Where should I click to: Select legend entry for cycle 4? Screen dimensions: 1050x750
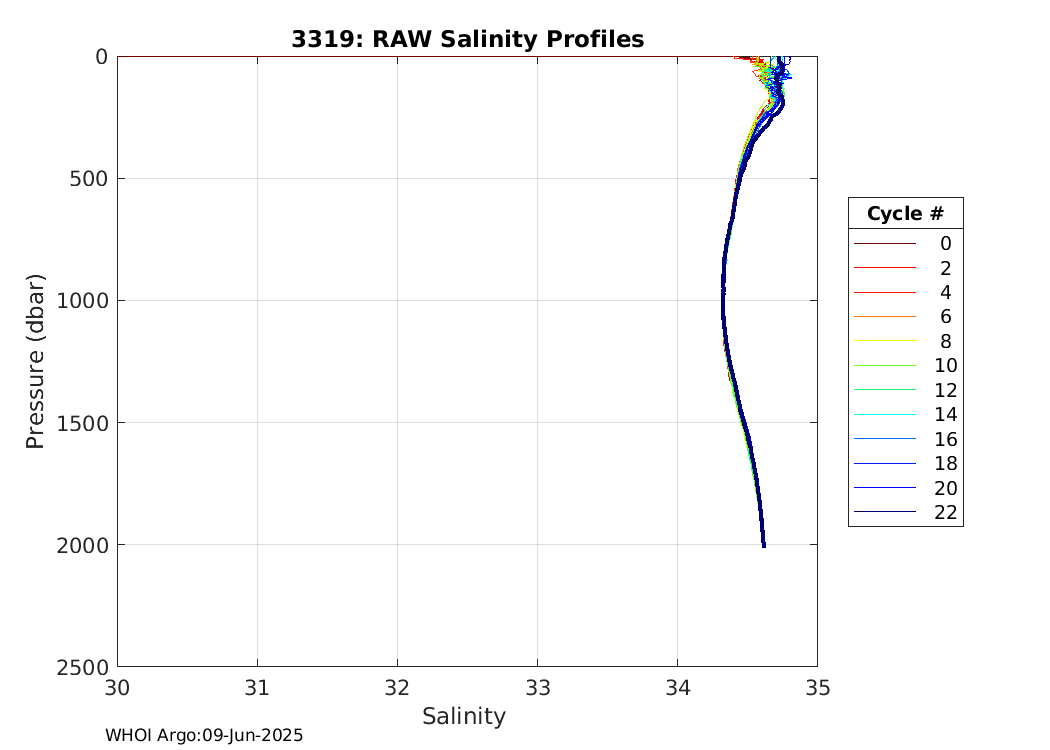[x=905, y=293]
